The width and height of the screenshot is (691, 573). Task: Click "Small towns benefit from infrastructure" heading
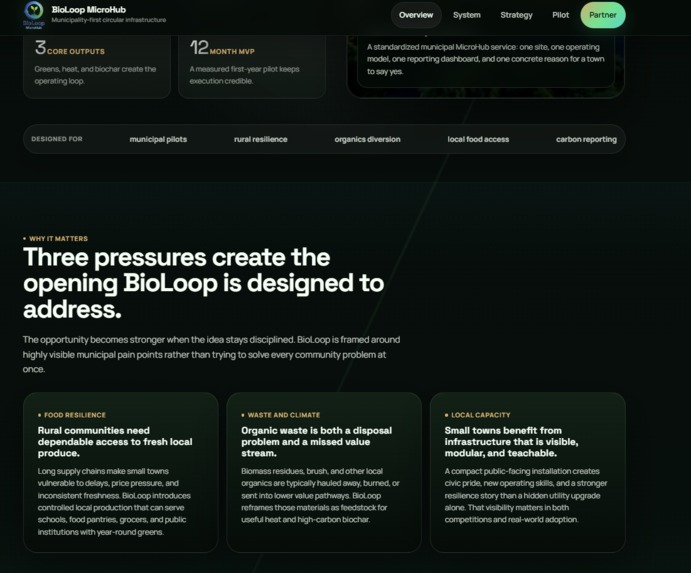tap(511, 442)
